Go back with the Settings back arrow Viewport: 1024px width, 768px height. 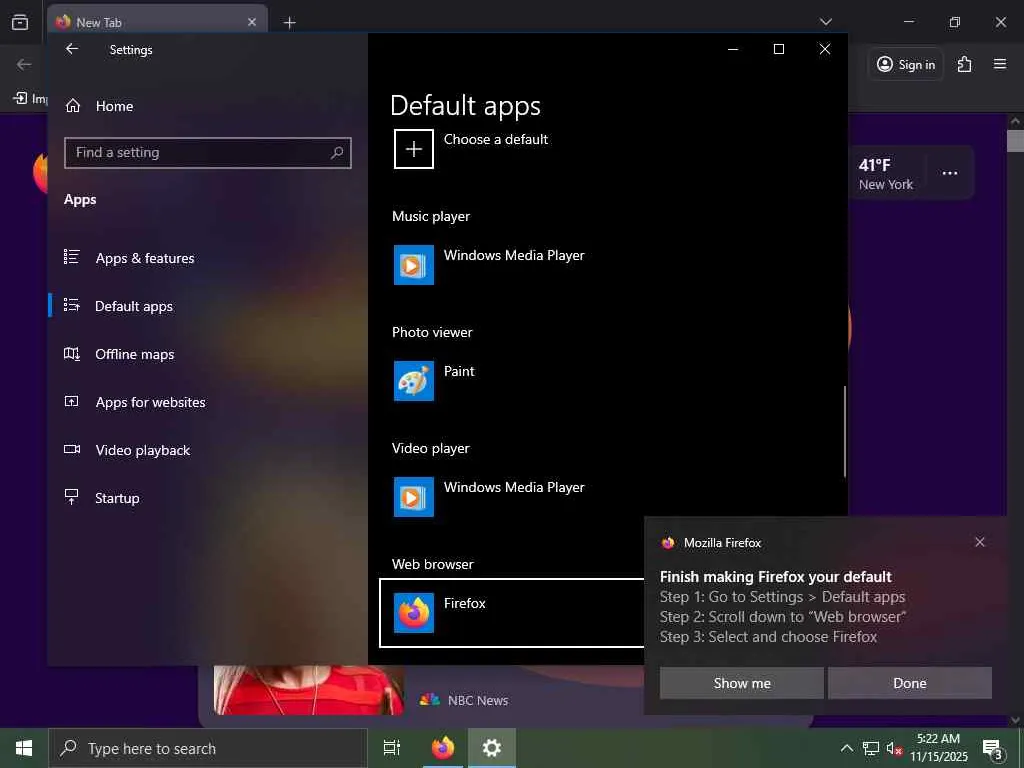72,49
